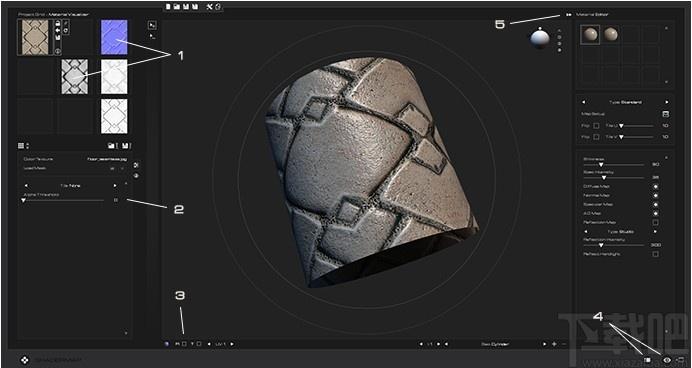This screenshot has height=368, width=692.
Task: Toggle the Specular Map checkbox
Action: (656, 205)
